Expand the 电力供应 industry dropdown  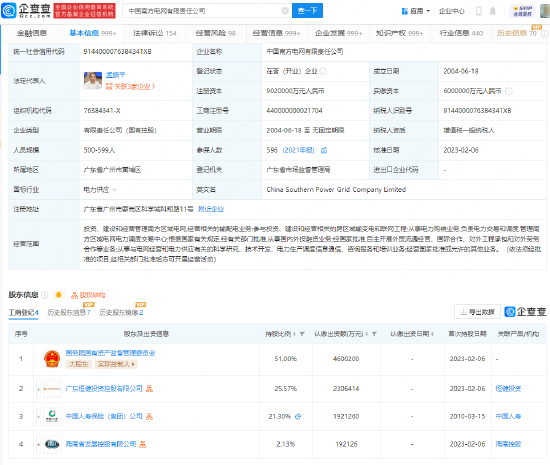114,190
